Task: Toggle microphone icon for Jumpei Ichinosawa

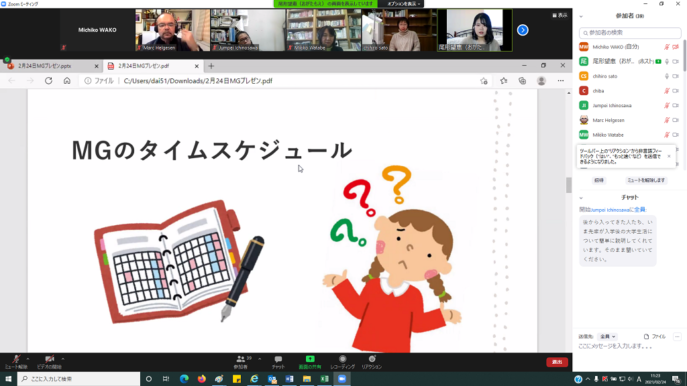Action: click(667, 106)
